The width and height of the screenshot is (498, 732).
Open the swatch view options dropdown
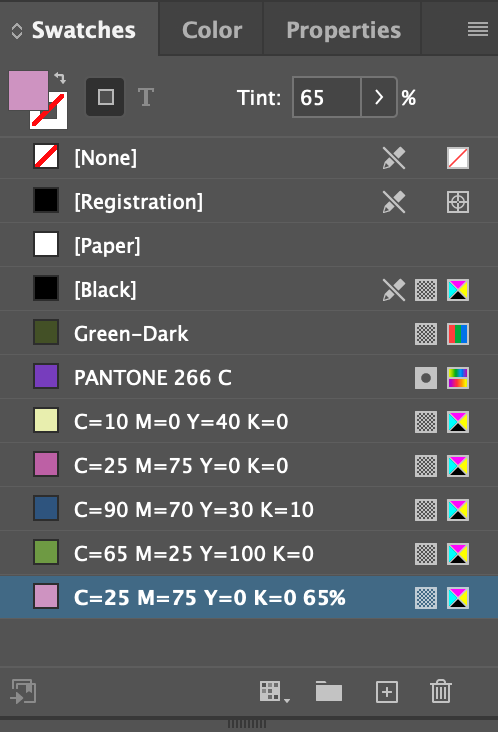[x=275, y=691]
